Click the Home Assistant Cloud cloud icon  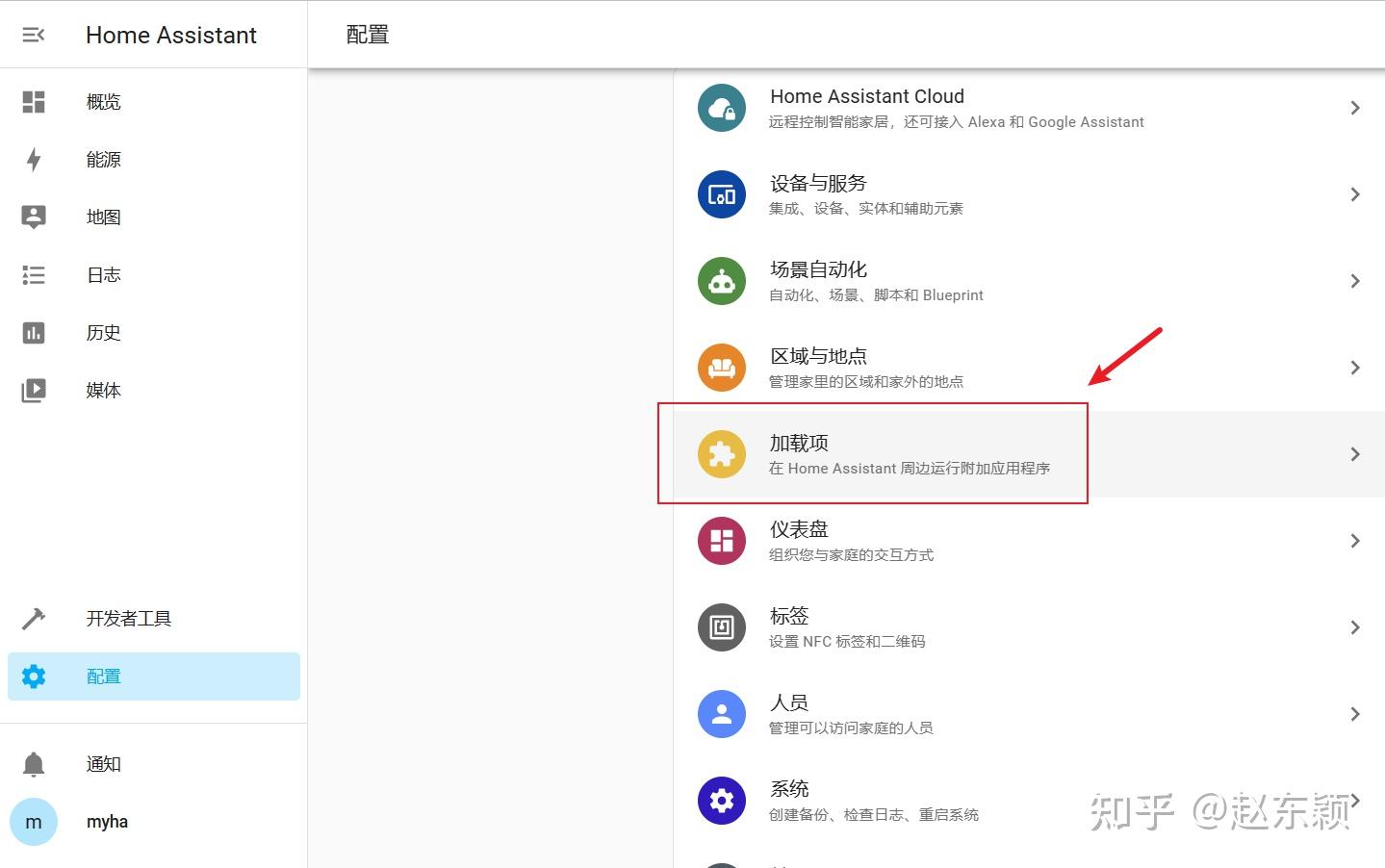click(722, 107)
